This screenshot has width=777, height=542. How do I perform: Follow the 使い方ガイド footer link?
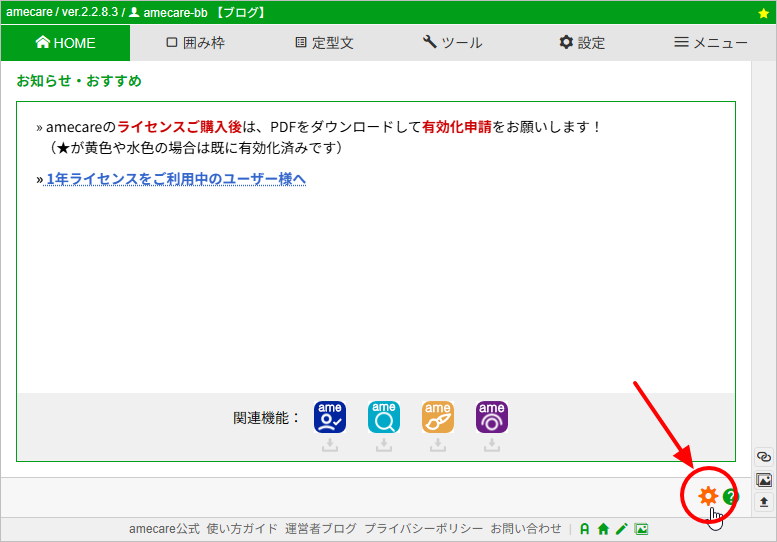(242, 529)
